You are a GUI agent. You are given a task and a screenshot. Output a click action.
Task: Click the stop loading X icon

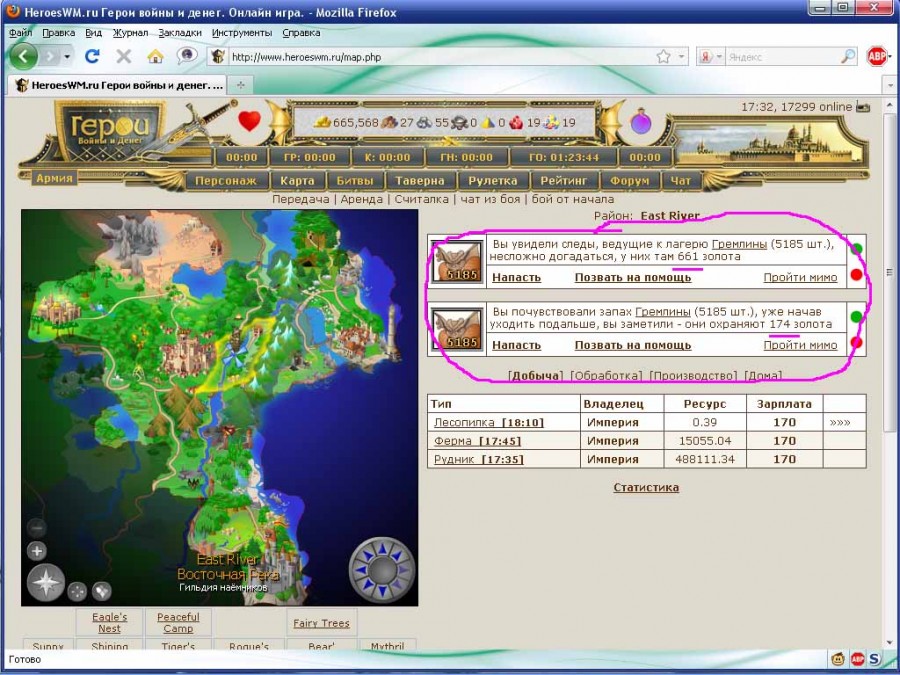click(x=123, y=56)
